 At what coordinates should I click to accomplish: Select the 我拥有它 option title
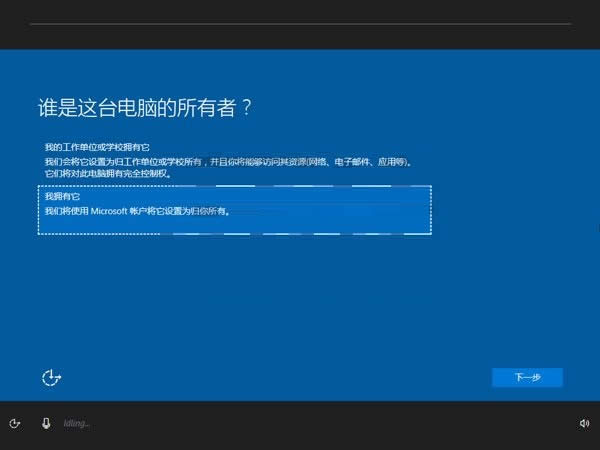click(x=62, y=197)
